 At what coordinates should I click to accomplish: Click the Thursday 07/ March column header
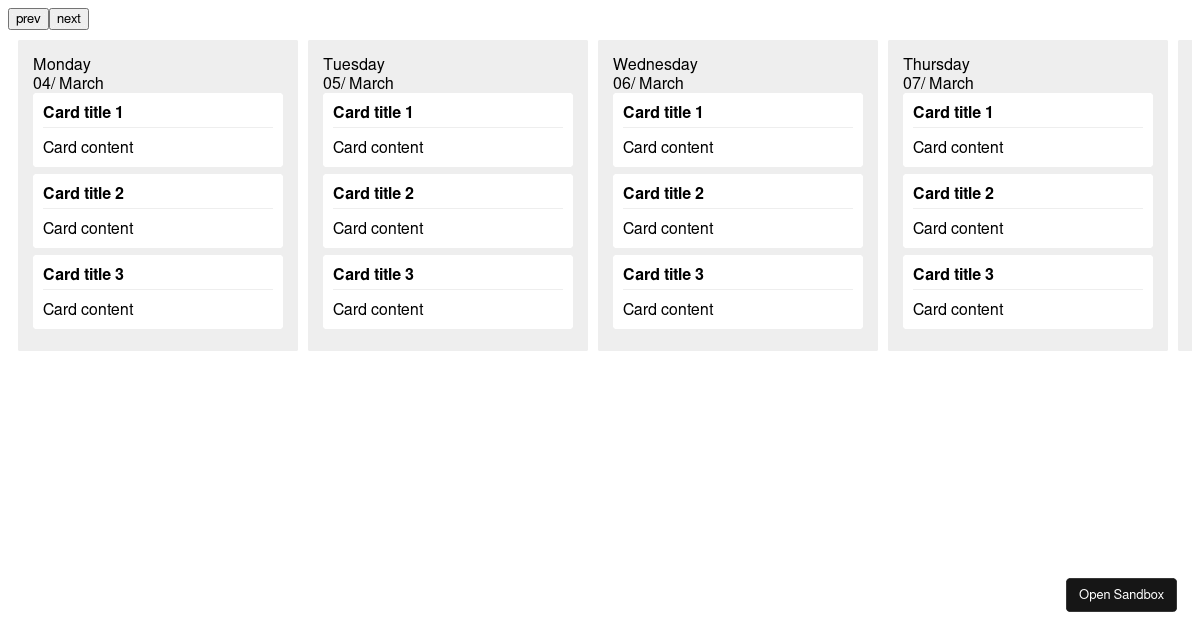point(938,73)
